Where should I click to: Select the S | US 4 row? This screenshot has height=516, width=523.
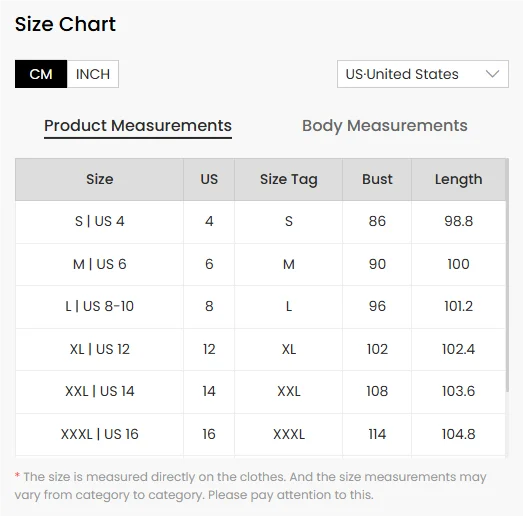(x=260, y=222)
